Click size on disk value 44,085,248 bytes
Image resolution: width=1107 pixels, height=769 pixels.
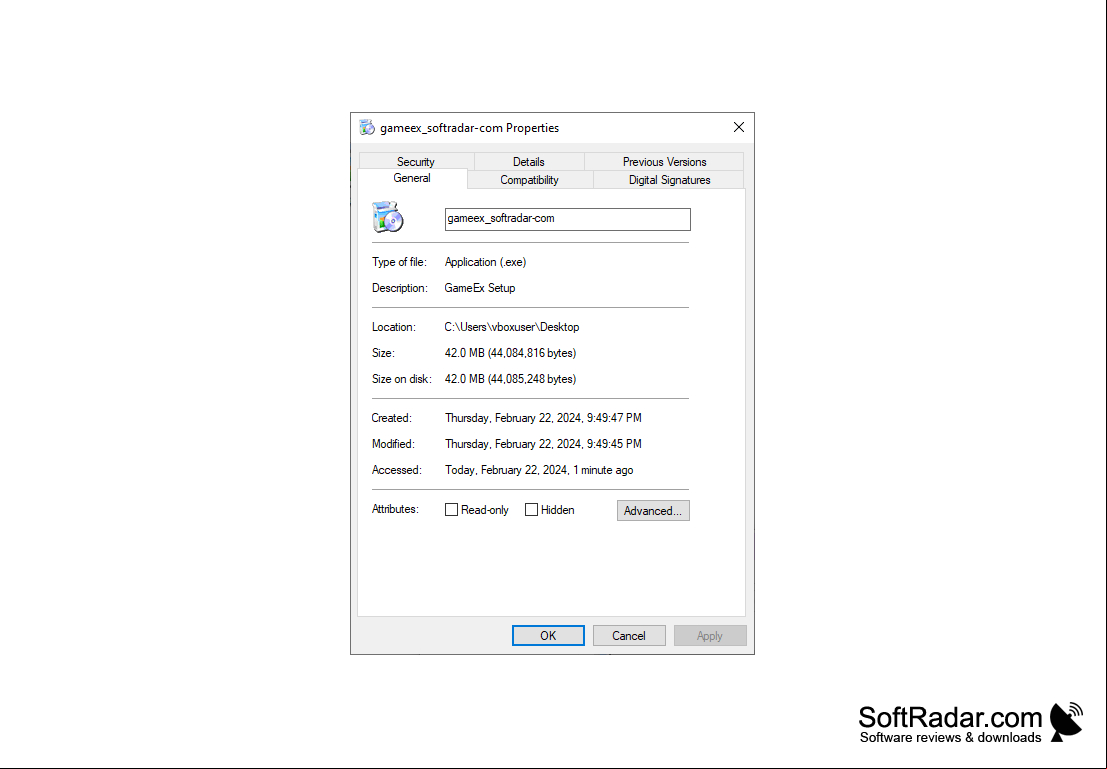(510, 379)
